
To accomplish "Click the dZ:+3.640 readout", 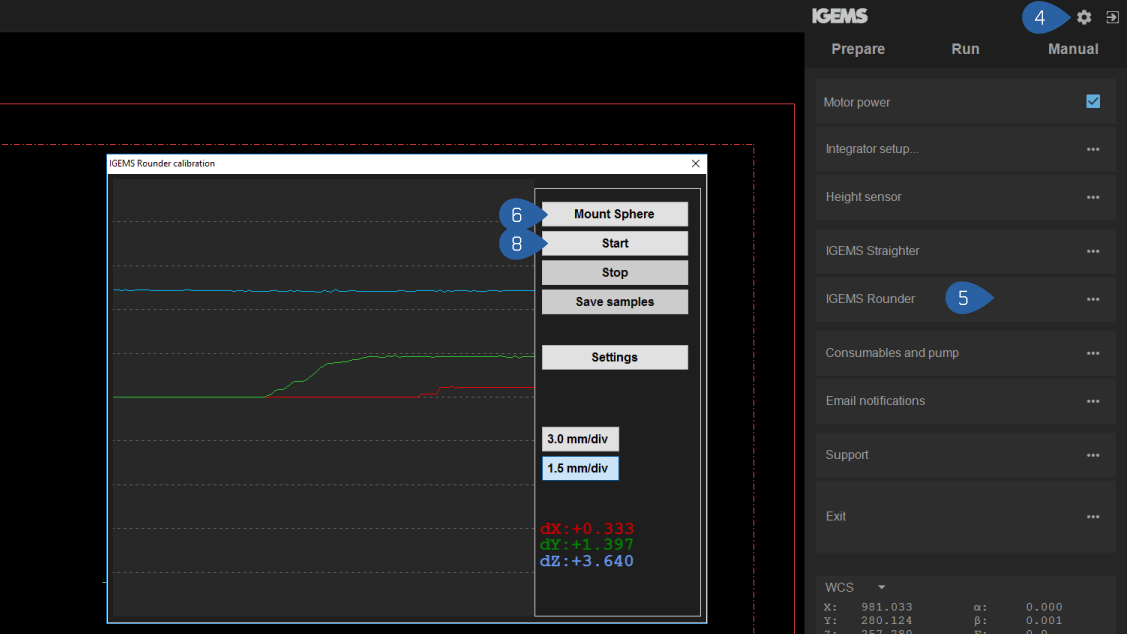I will [x=586, y=561].
